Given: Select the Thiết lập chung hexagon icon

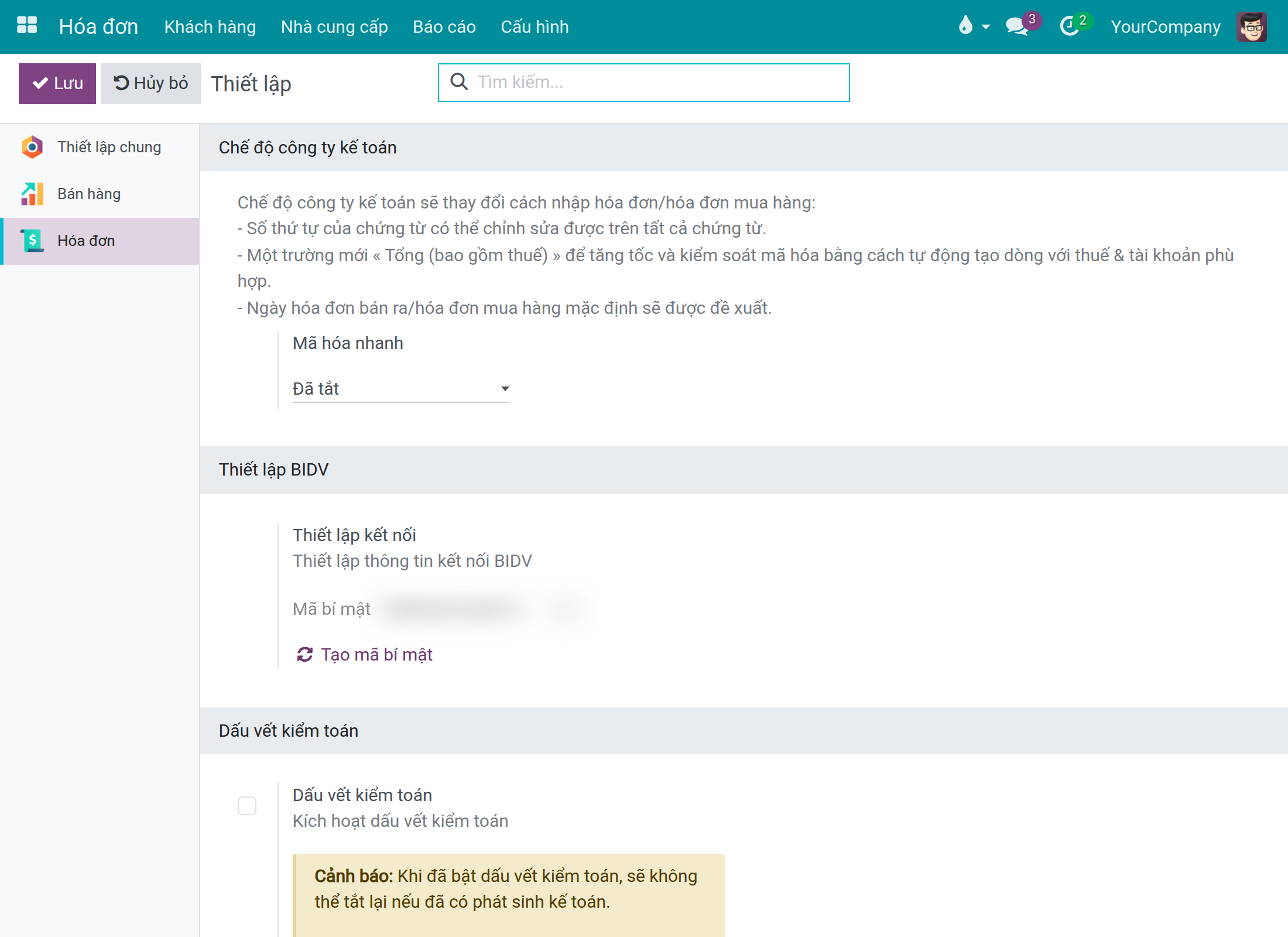Looking at the screenshot, I should [x=32, y=147].
